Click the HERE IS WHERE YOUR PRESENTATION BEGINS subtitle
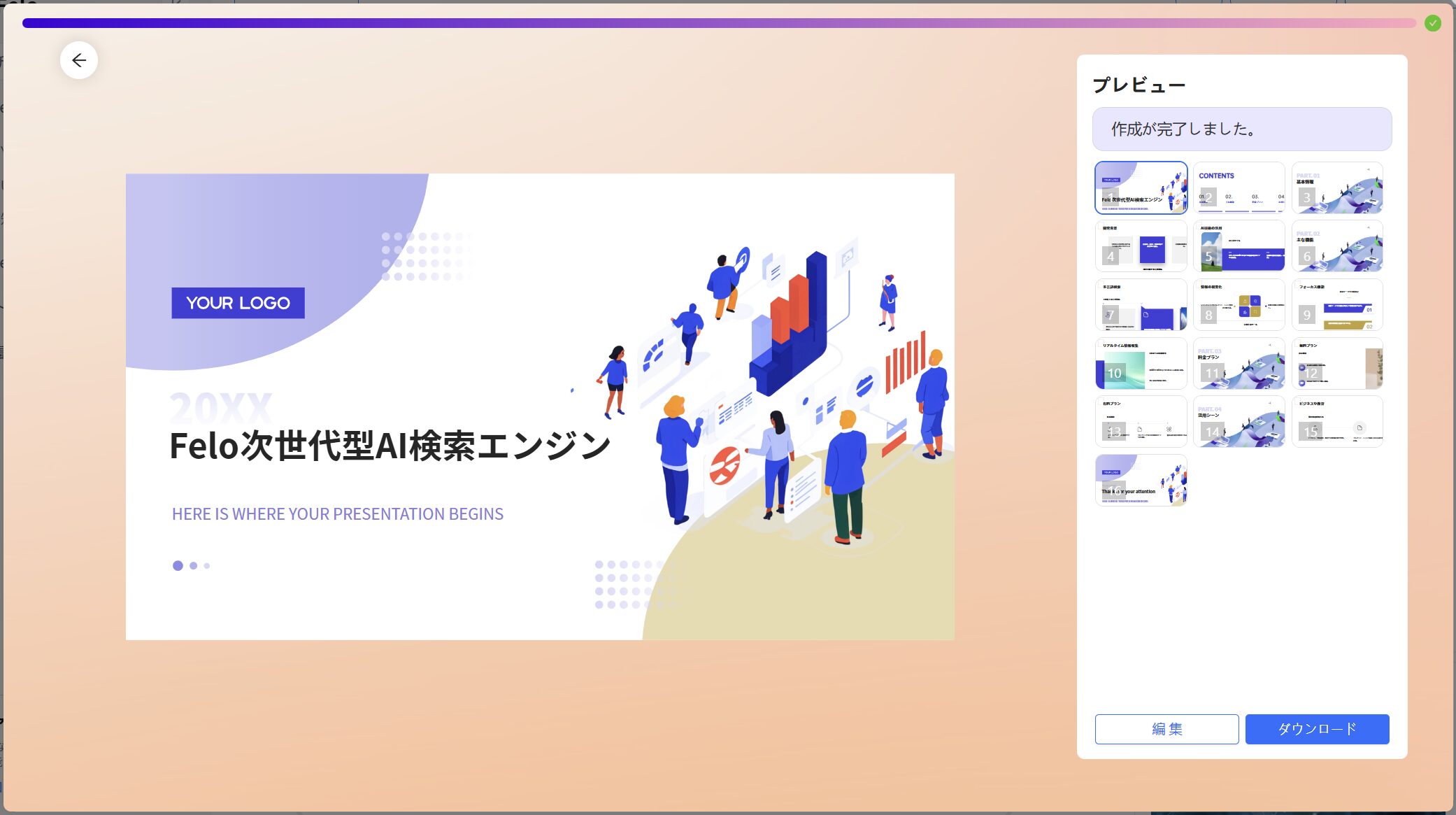The image size is (1456, 815). [338, 514]
